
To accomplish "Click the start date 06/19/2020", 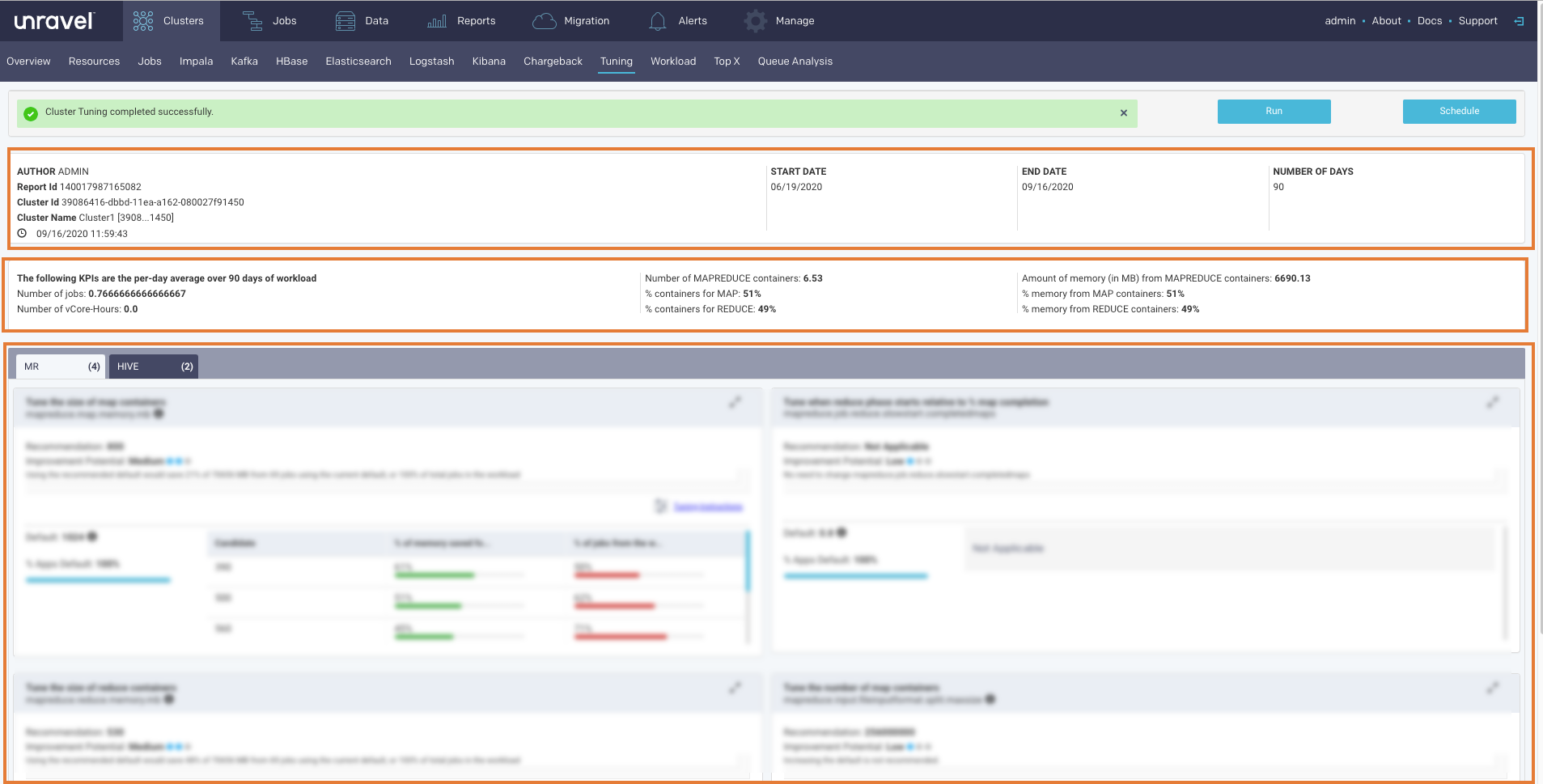I will (x=796, y=187).
